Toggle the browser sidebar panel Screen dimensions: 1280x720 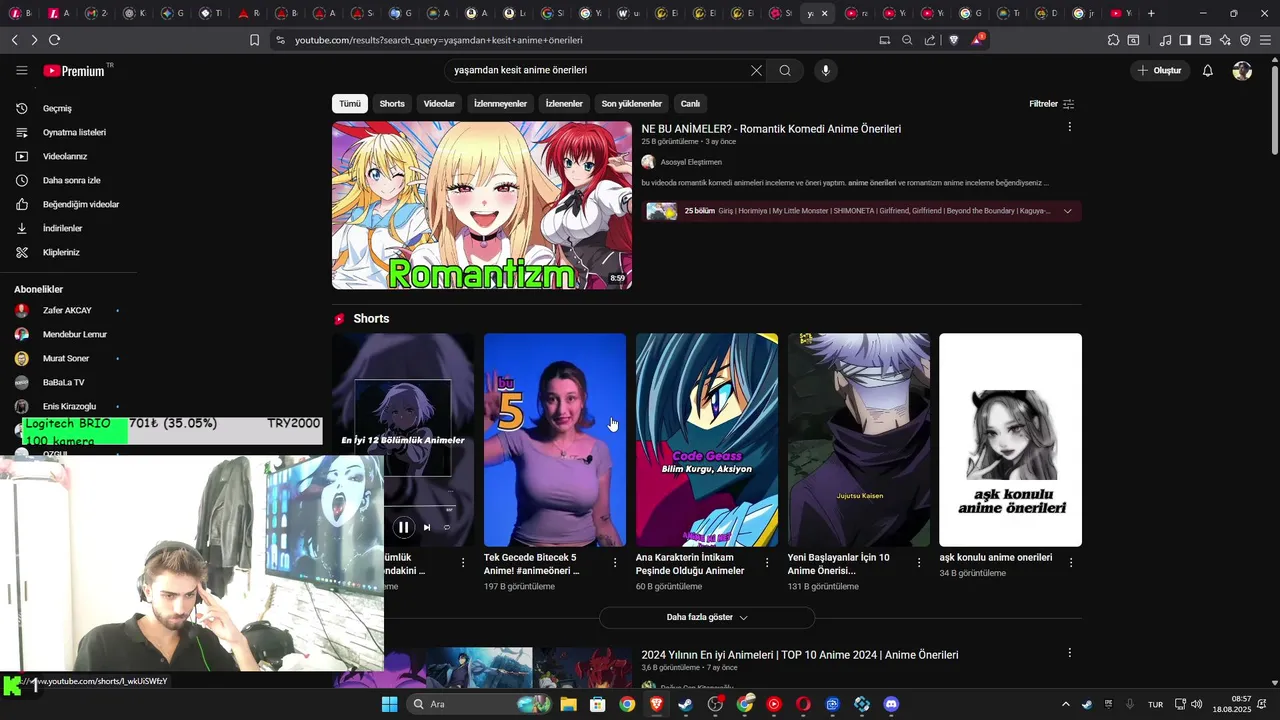click(x=1185, y=40)
